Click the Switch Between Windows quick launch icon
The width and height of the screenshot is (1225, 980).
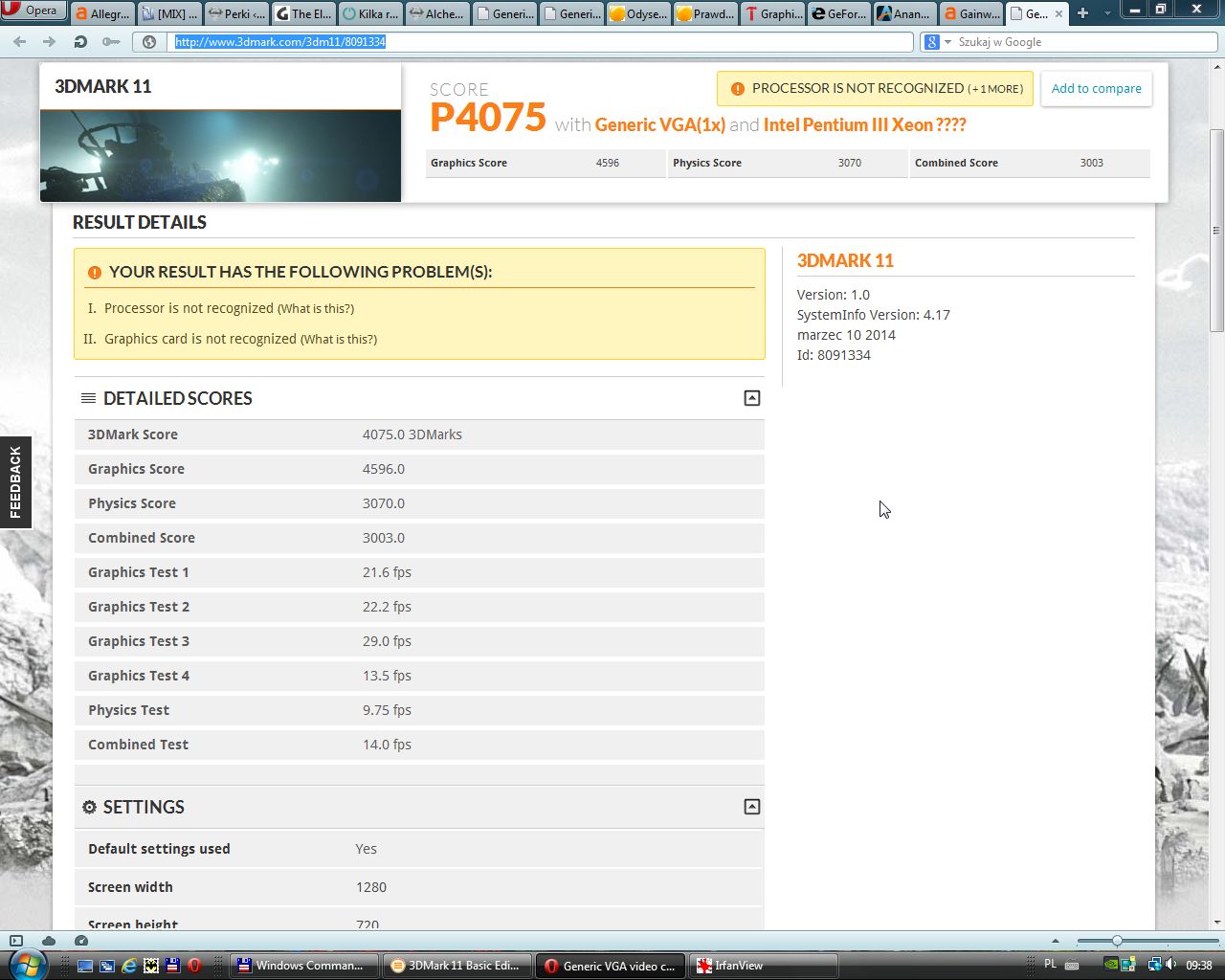click(107, 966)
